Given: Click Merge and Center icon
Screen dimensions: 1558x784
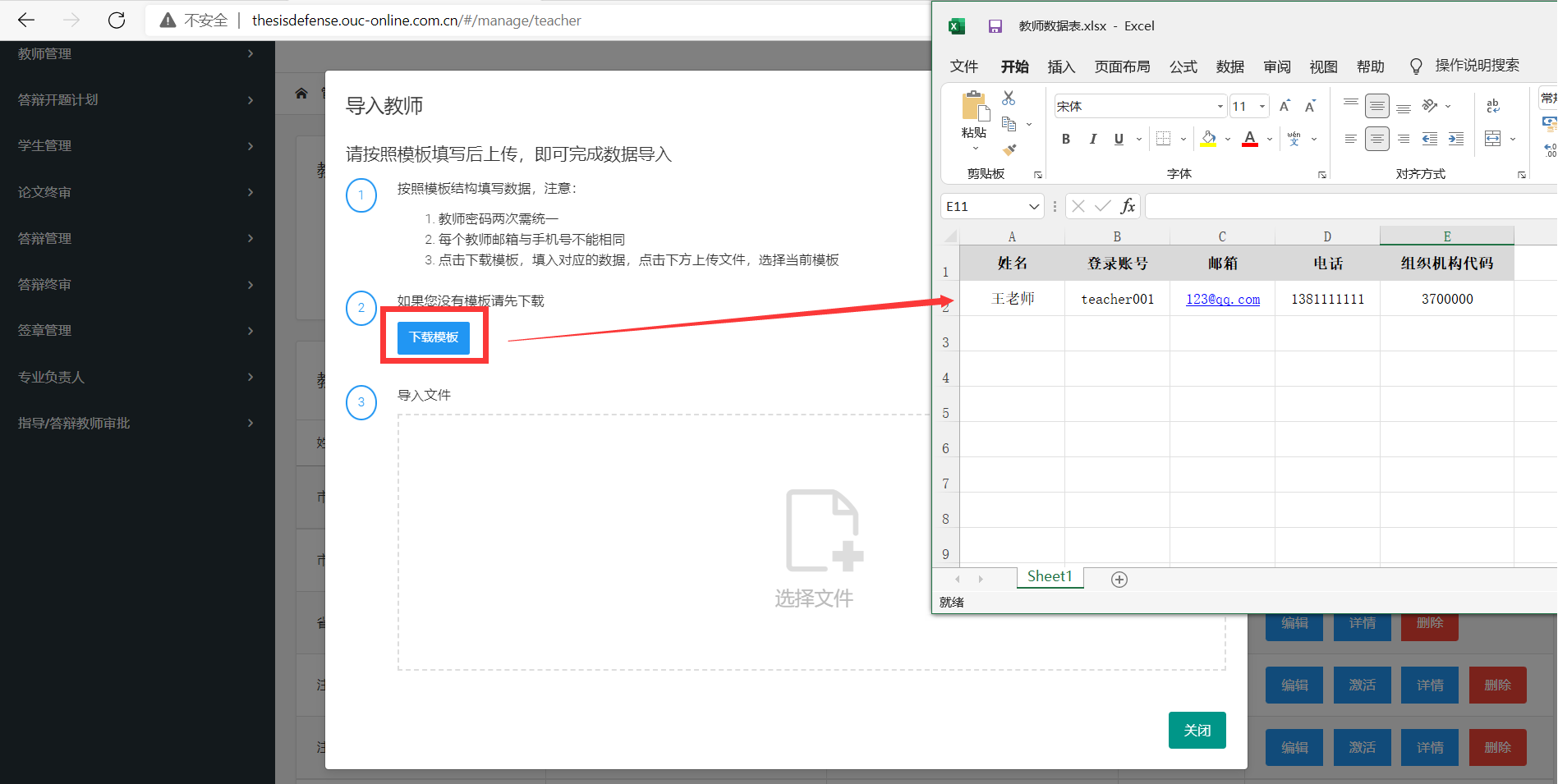Looking at the screenshot, I should [1493, 139].
